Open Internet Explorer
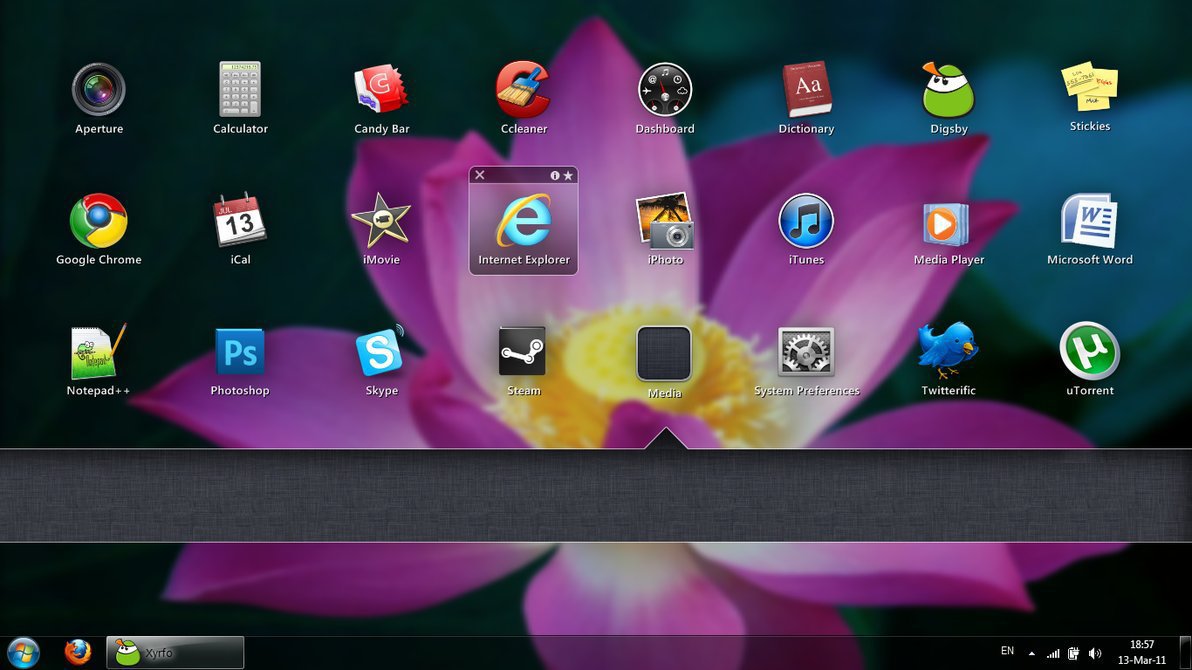 pyautogui.click(x=524, y=221)
